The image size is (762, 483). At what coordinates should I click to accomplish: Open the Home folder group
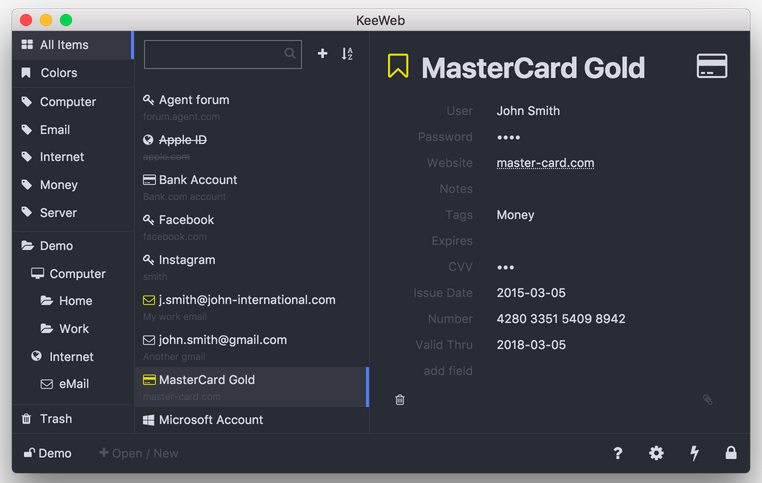(x=73, y=301)
